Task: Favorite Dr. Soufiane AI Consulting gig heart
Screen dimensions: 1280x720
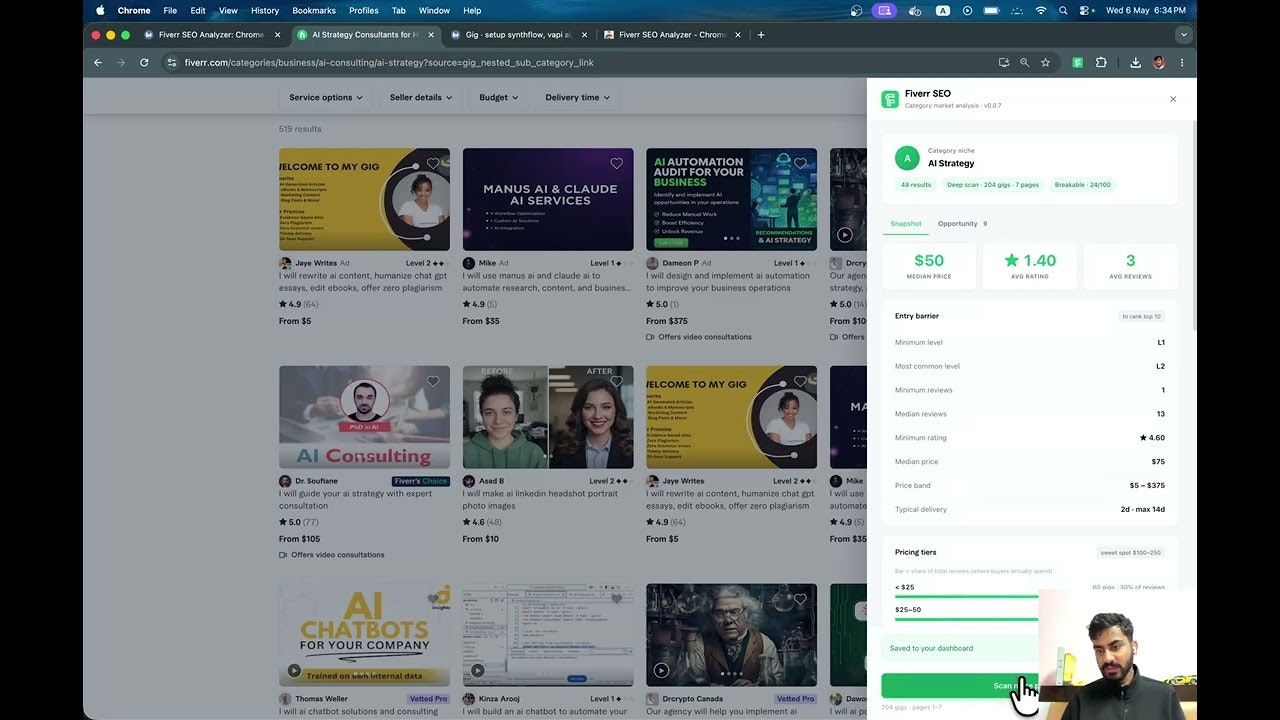Action: tap(433, 381)
